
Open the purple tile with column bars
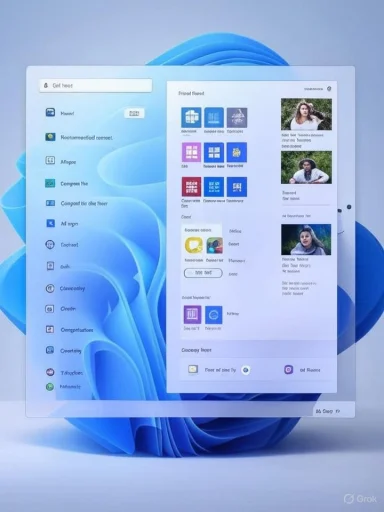point(192,314)
